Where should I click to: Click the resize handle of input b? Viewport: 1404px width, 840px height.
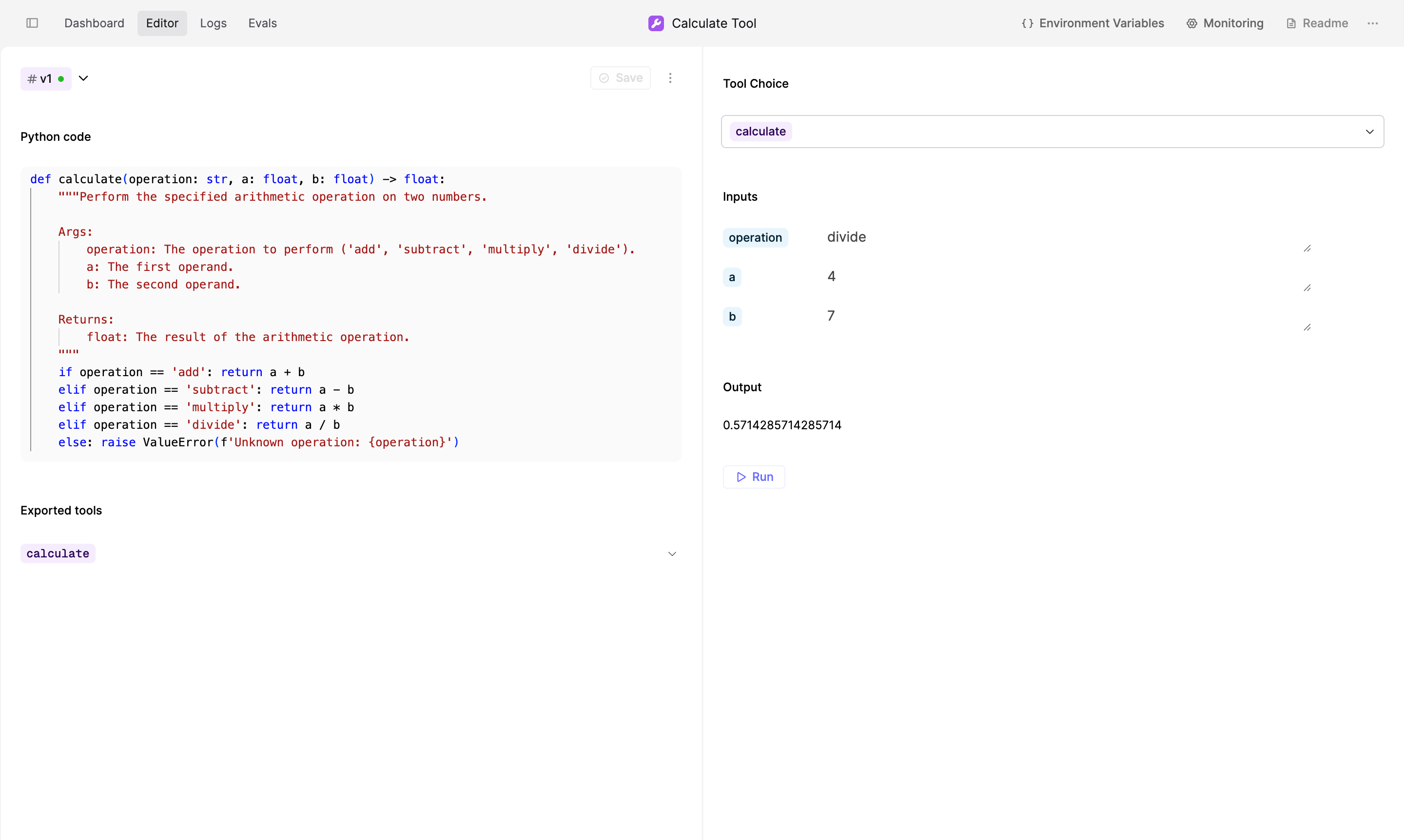(x=1307, y=327)
